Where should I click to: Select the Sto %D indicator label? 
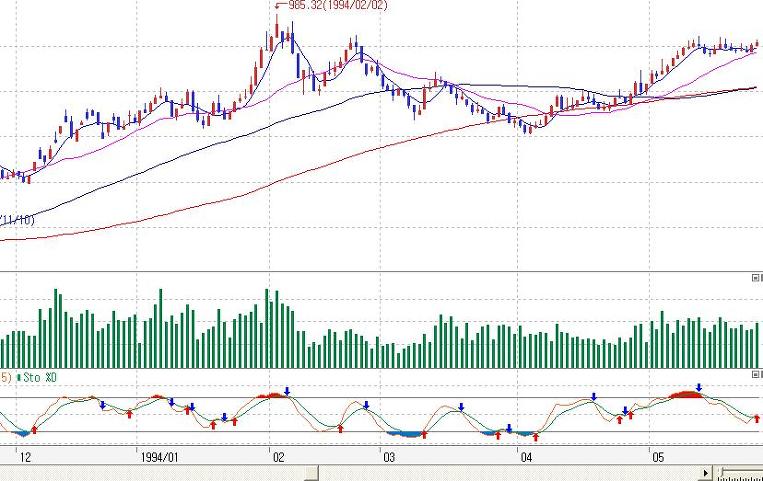click(40, 377)
